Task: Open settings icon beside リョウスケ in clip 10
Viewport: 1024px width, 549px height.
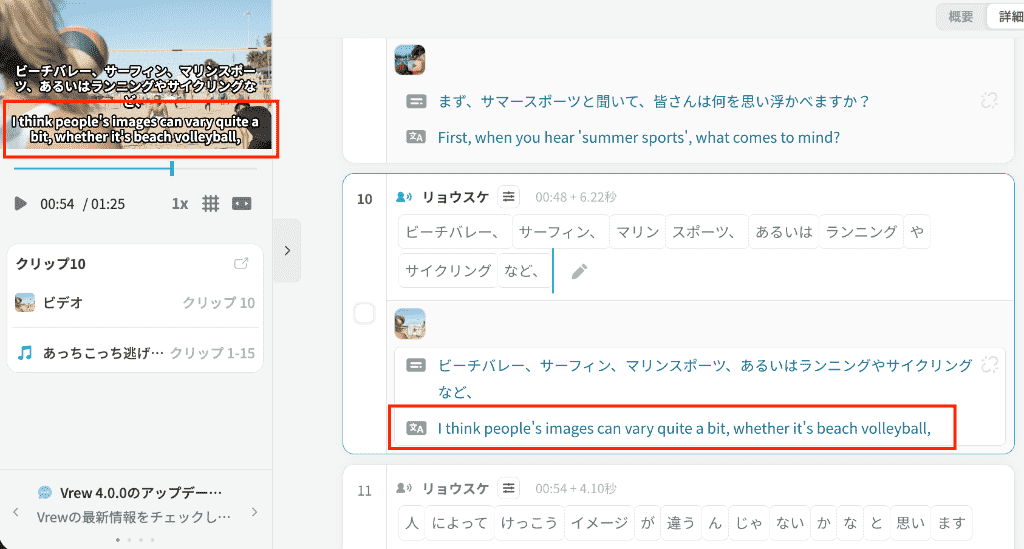Action: click(509, 196)
